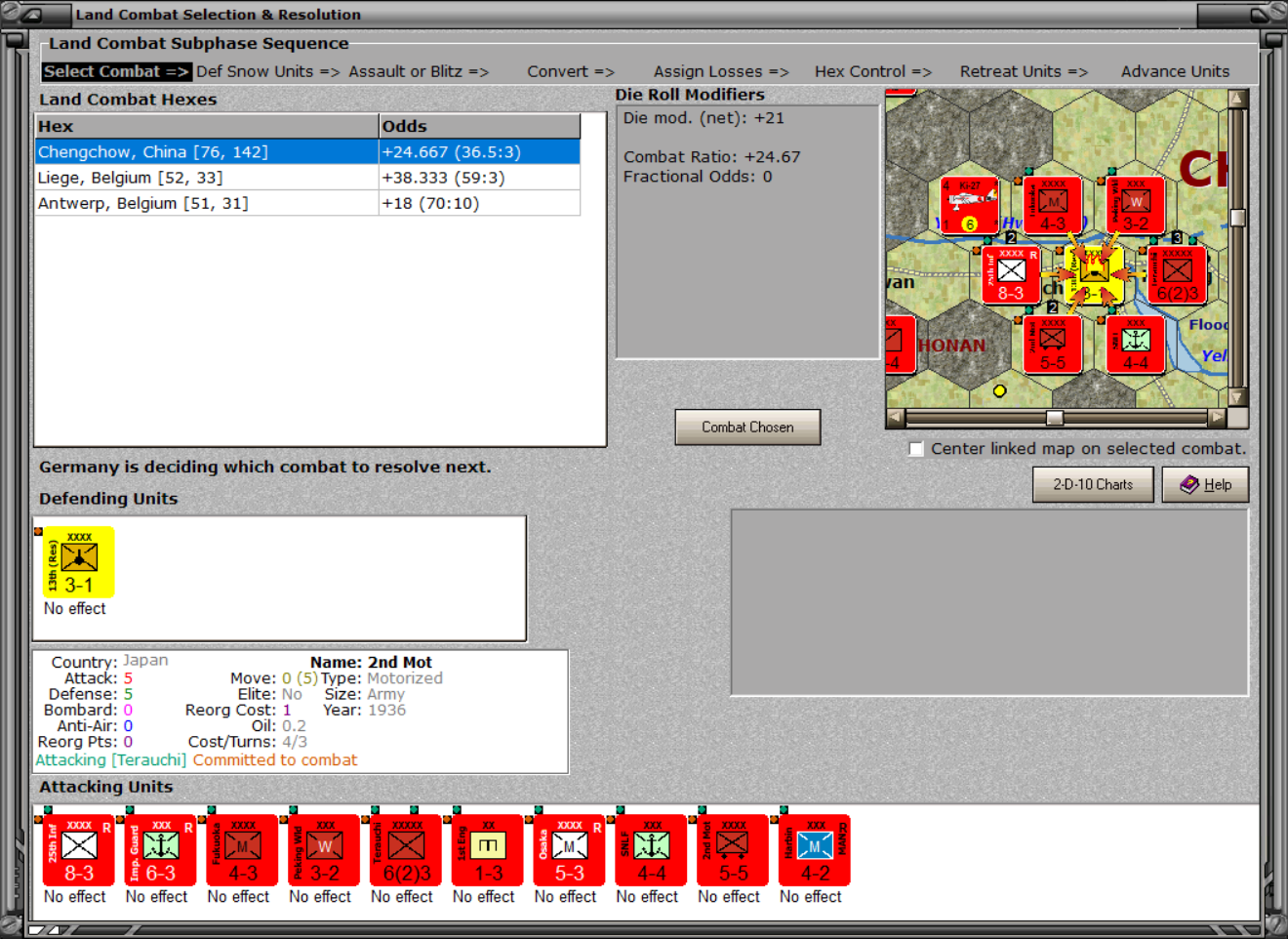The height and width of the screenshot is (939, 1288).
Task: Click the 4-4 marine counter on map
Action: click(x=1136, y=345)
